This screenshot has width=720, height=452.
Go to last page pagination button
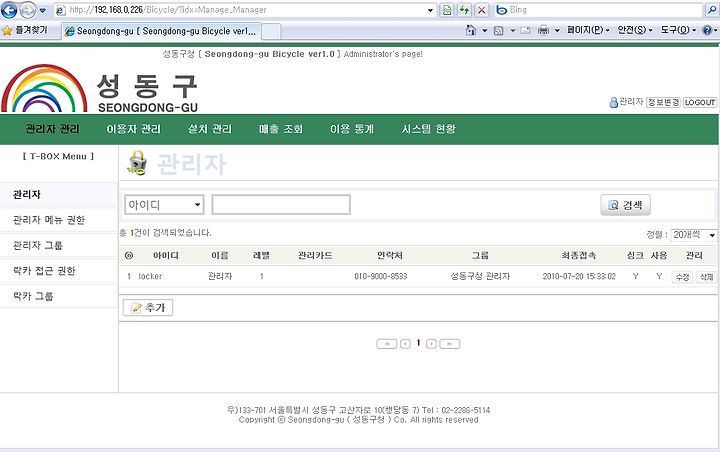point(450,344)
